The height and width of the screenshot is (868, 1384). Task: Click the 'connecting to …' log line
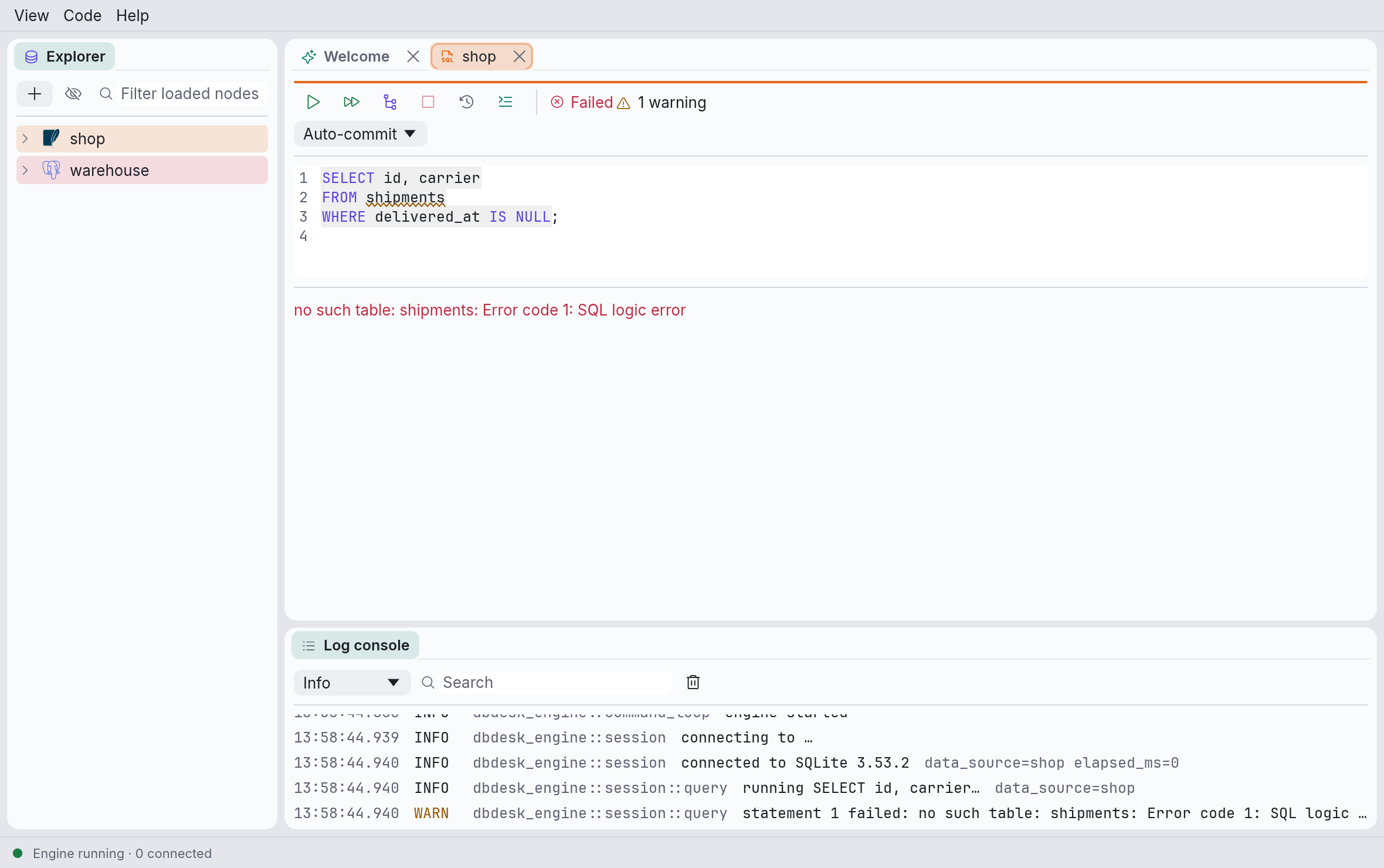[830, 737]
